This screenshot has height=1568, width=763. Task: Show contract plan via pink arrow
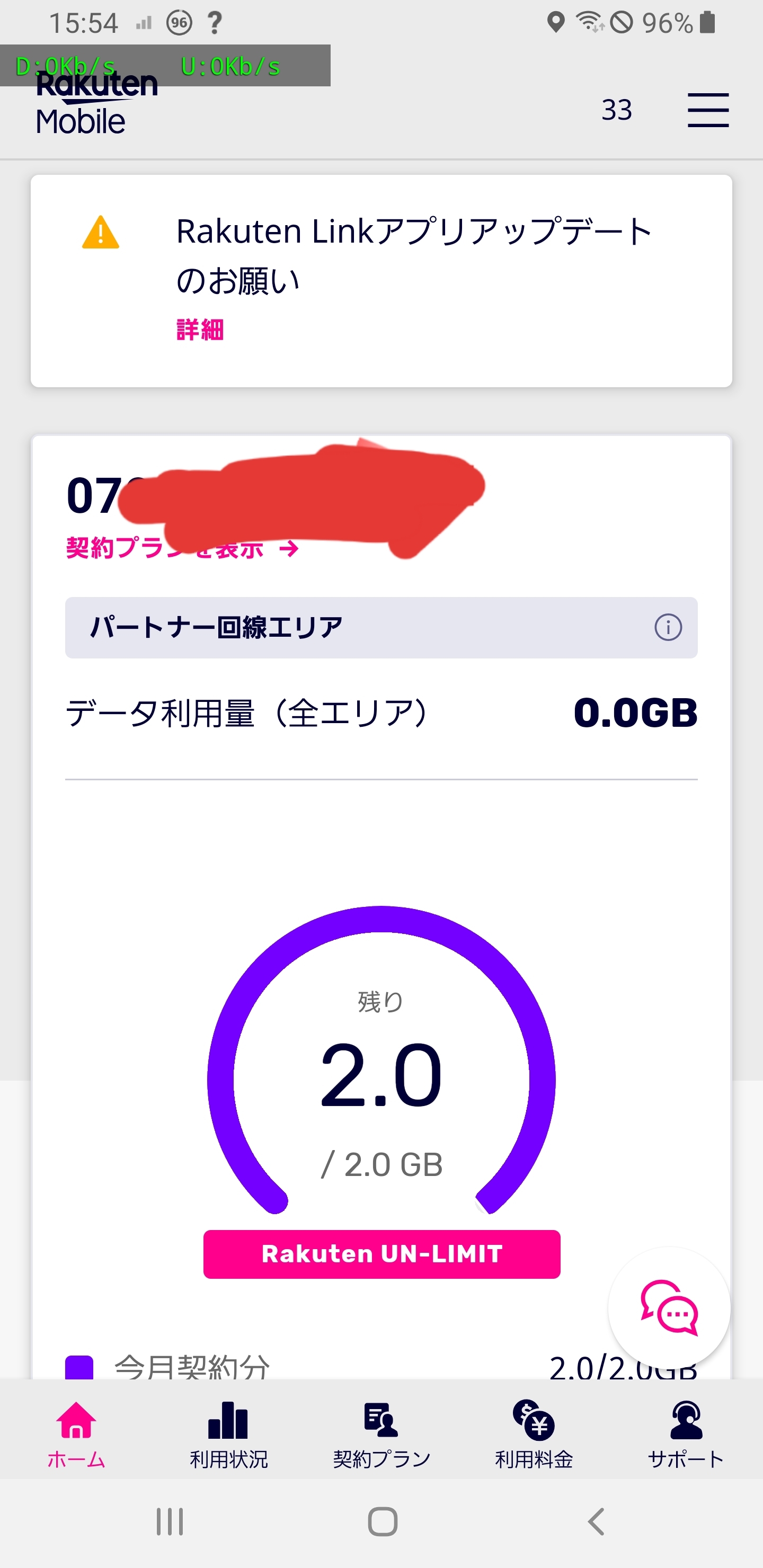coord(289,549)
